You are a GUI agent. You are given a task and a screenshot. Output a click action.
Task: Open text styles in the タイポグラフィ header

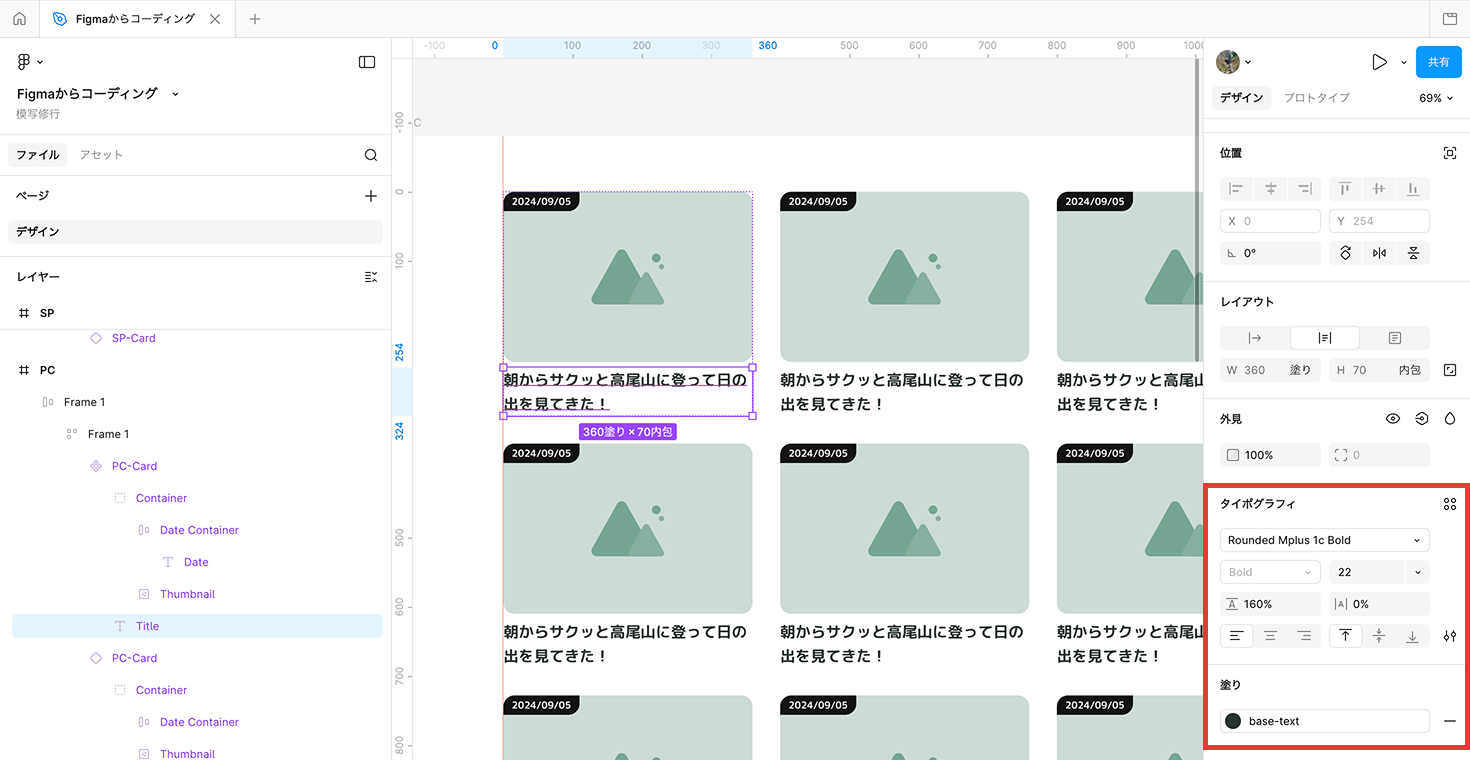pyautogui.click(x=1450, y=504)
